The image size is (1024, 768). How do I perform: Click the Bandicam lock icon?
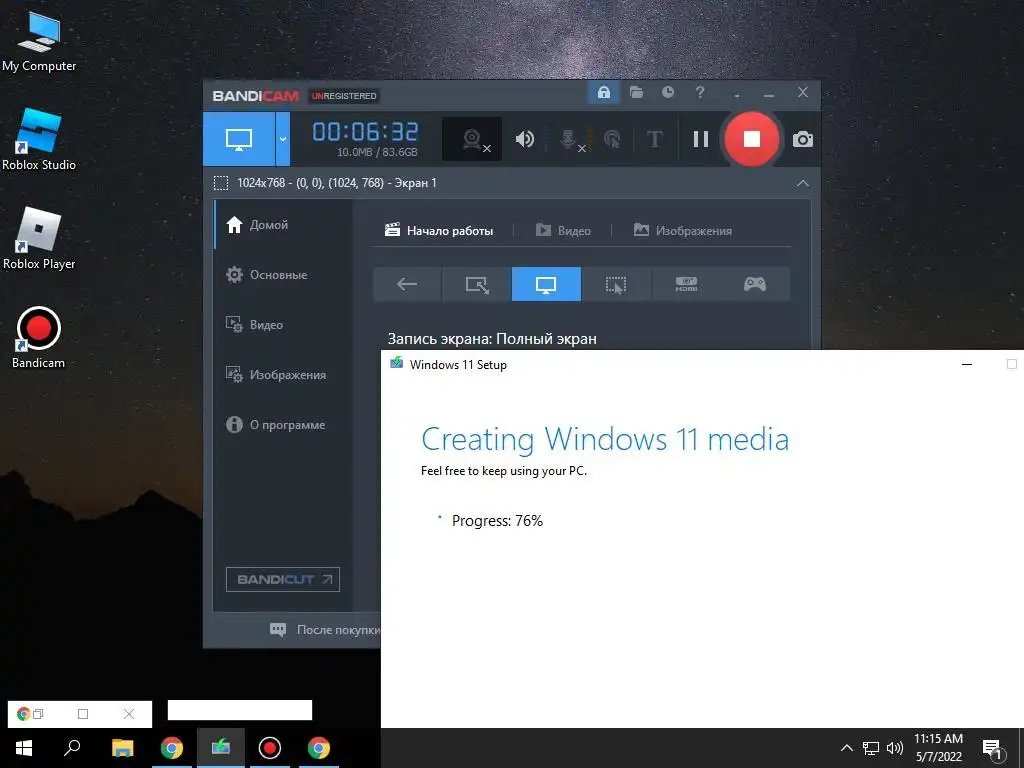coord(604,93)
